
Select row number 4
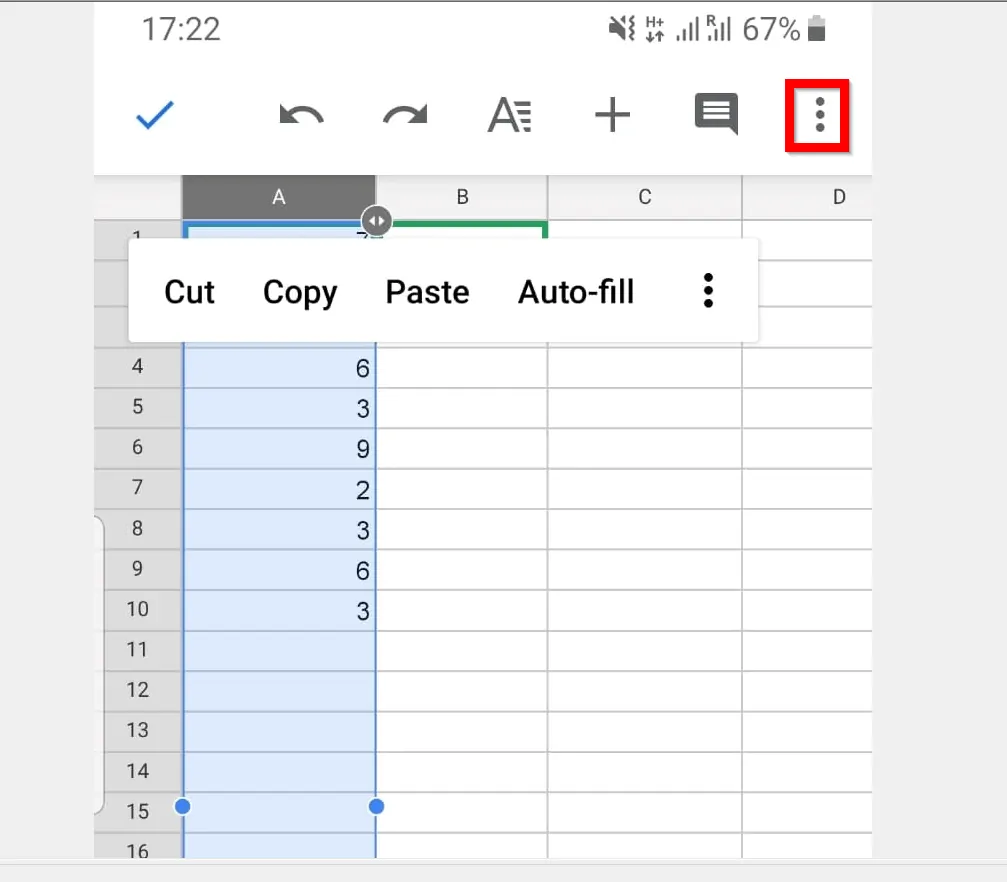139,366
